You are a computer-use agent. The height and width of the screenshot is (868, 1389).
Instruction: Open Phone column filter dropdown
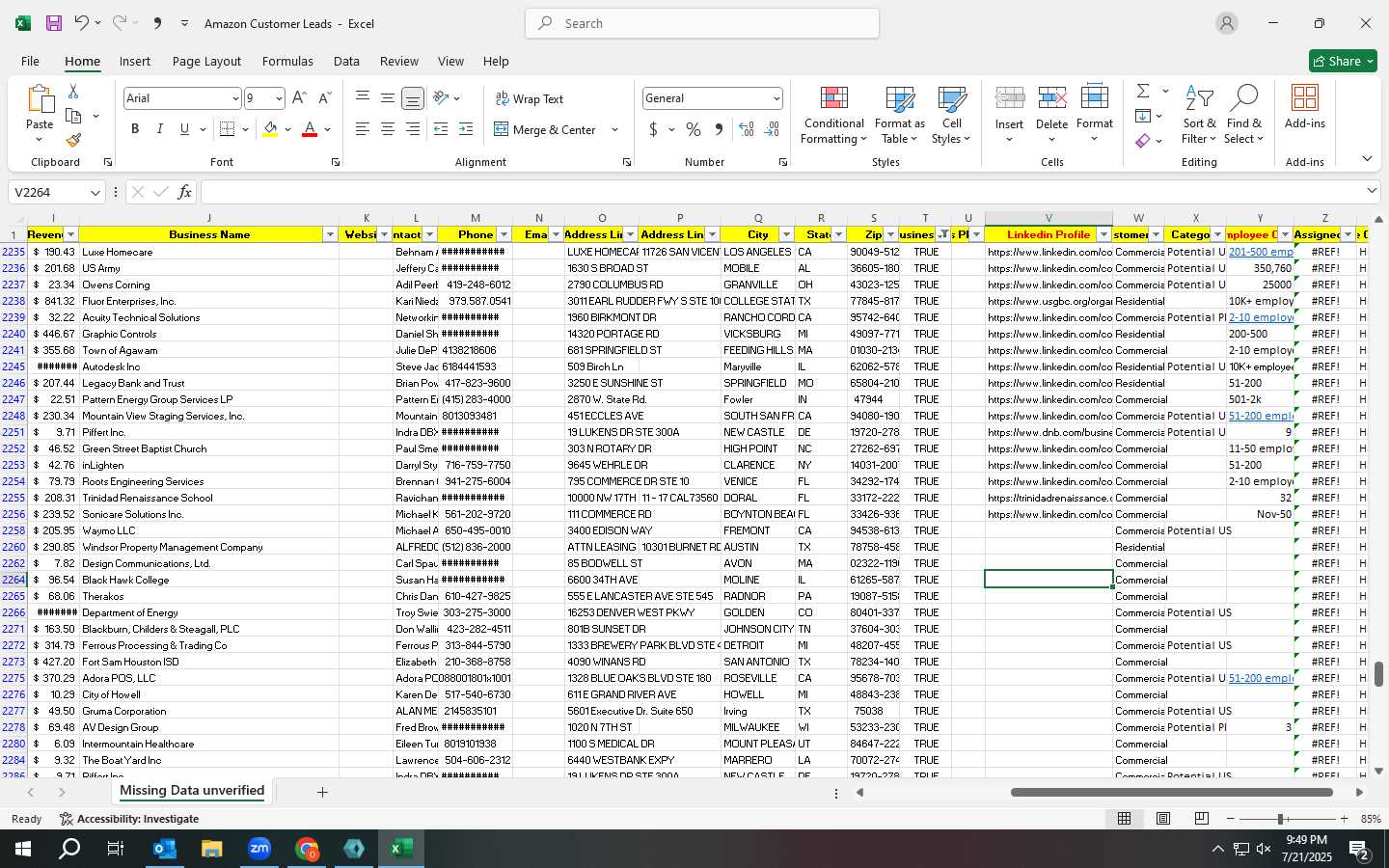pos(504,234)
